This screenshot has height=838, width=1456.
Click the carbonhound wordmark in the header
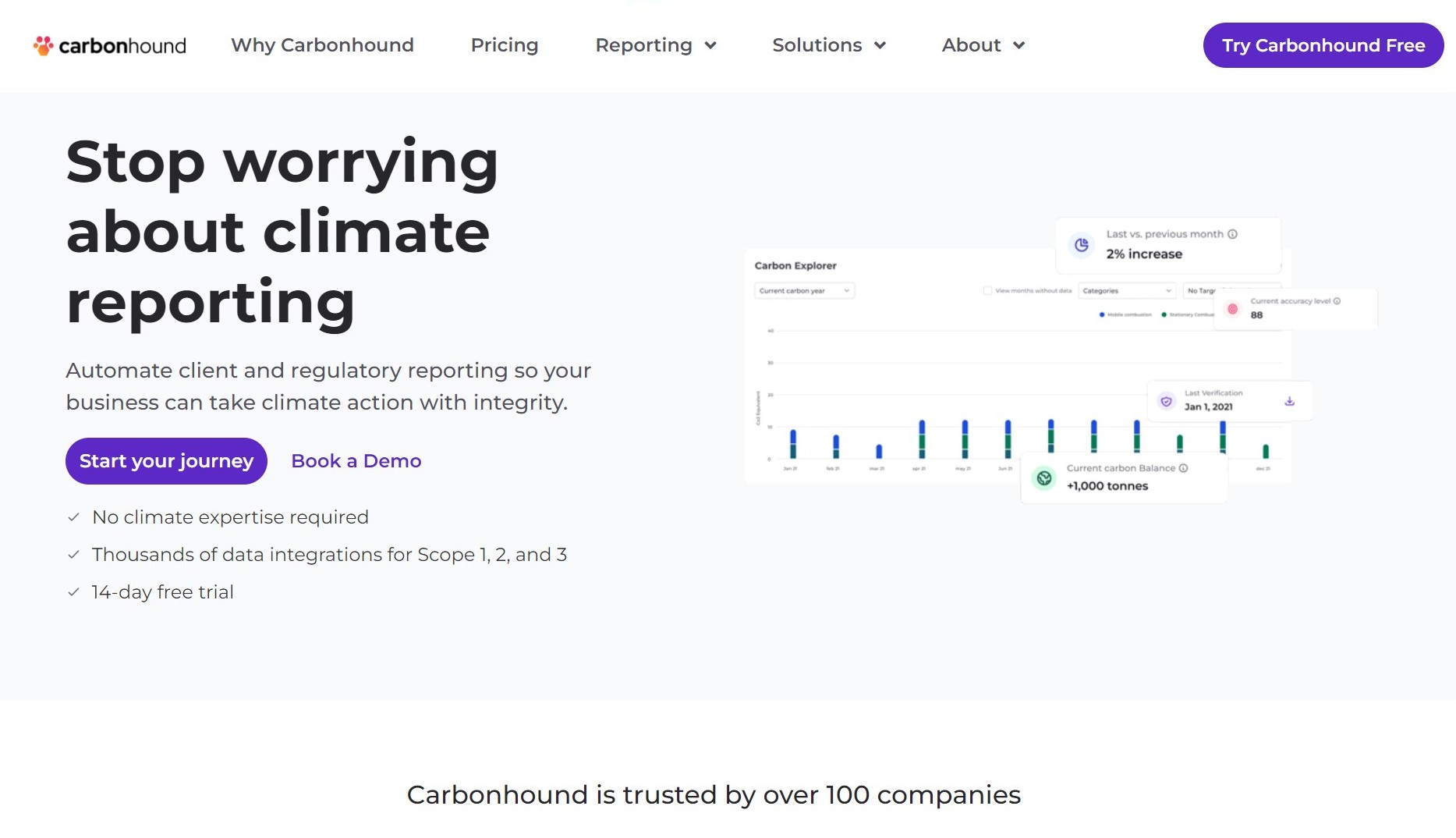[122, 46]
